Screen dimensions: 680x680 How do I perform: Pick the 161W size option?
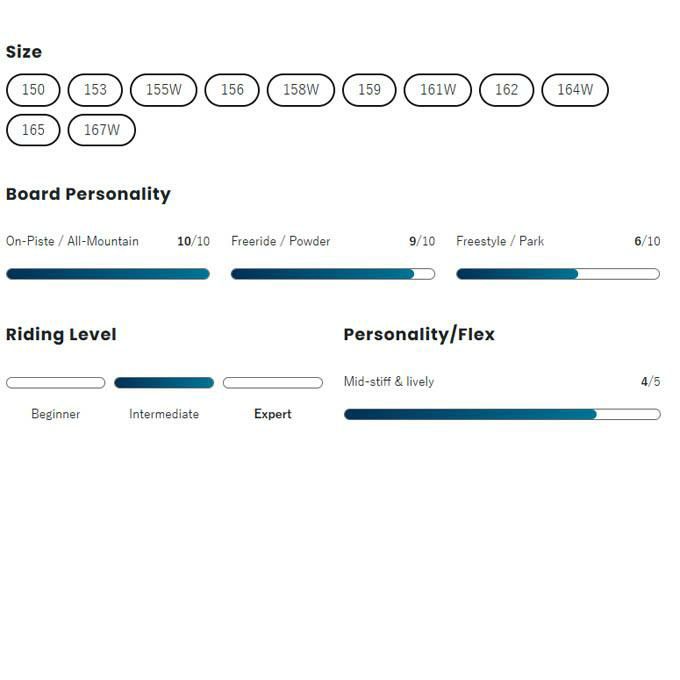[438, 90]
